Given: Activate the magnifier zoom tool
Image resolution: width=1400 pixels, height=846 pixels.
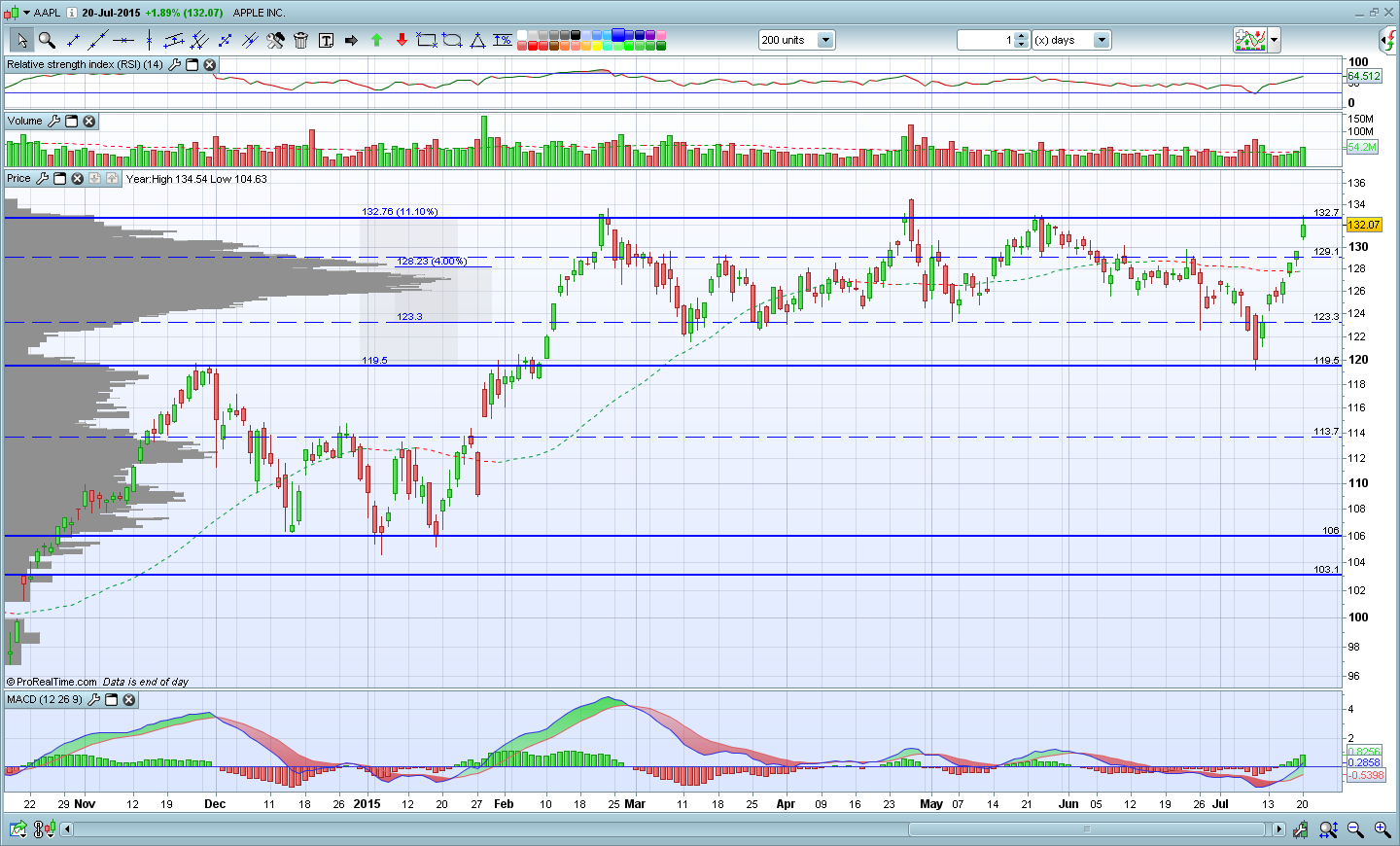Looking at the screenshot, I should pos(47,40).
